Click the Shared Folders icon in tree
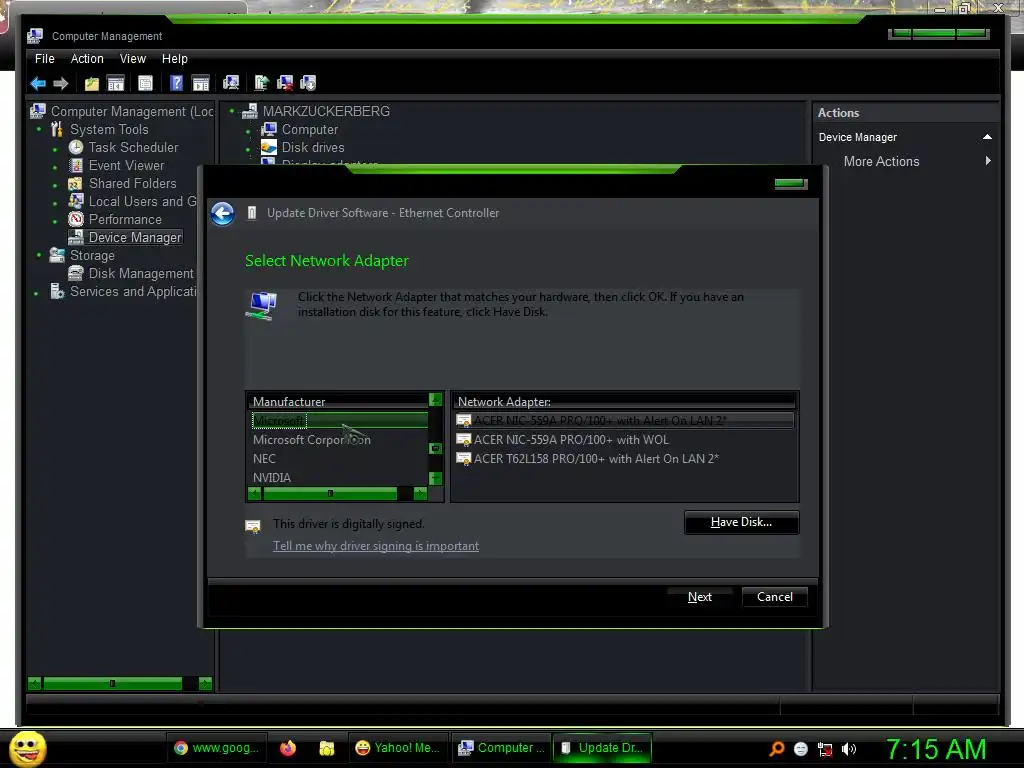This screenshot has height=768, width=1024. point(76,184)
